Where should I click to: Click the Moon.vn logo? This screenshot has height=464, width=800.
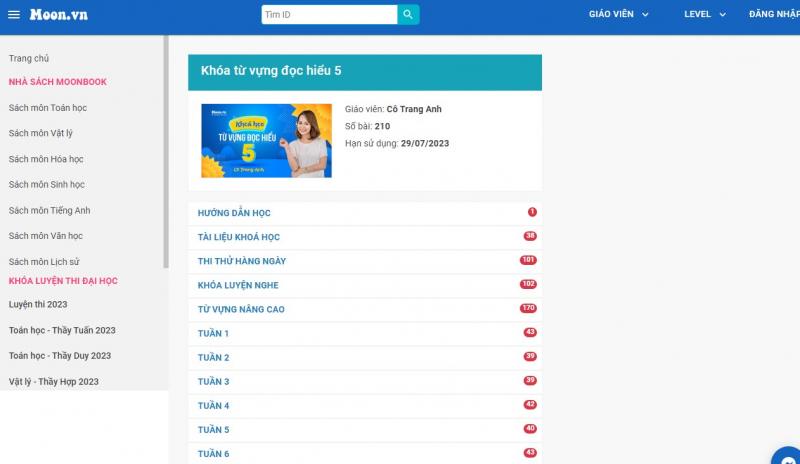58,15
